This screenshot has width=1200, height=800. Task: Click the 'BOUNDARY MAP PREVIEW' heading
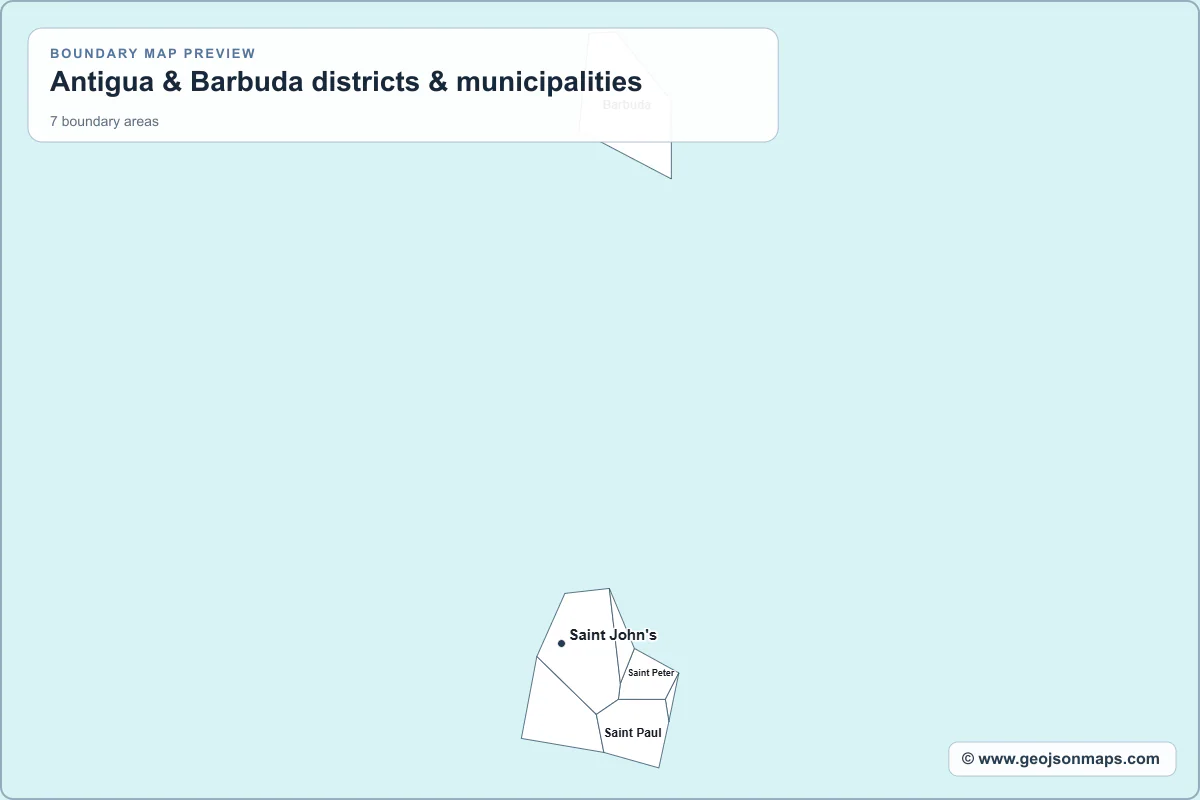(153, 53)
